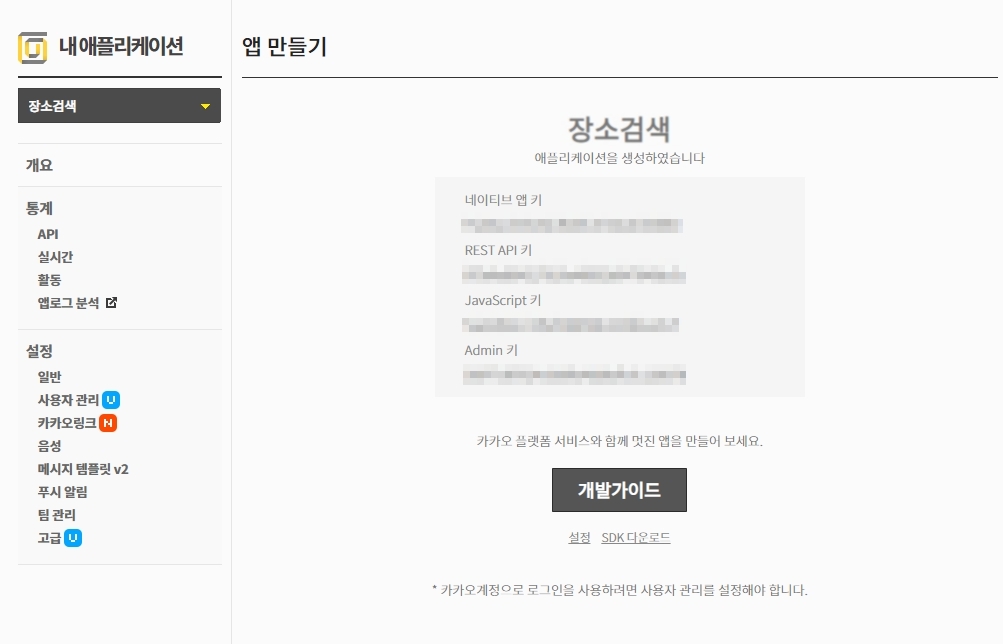The height and width of the screenshot is (644, 1003).
Task: Click the 네이티브 앱 키 label
Action: coord(503,200)
